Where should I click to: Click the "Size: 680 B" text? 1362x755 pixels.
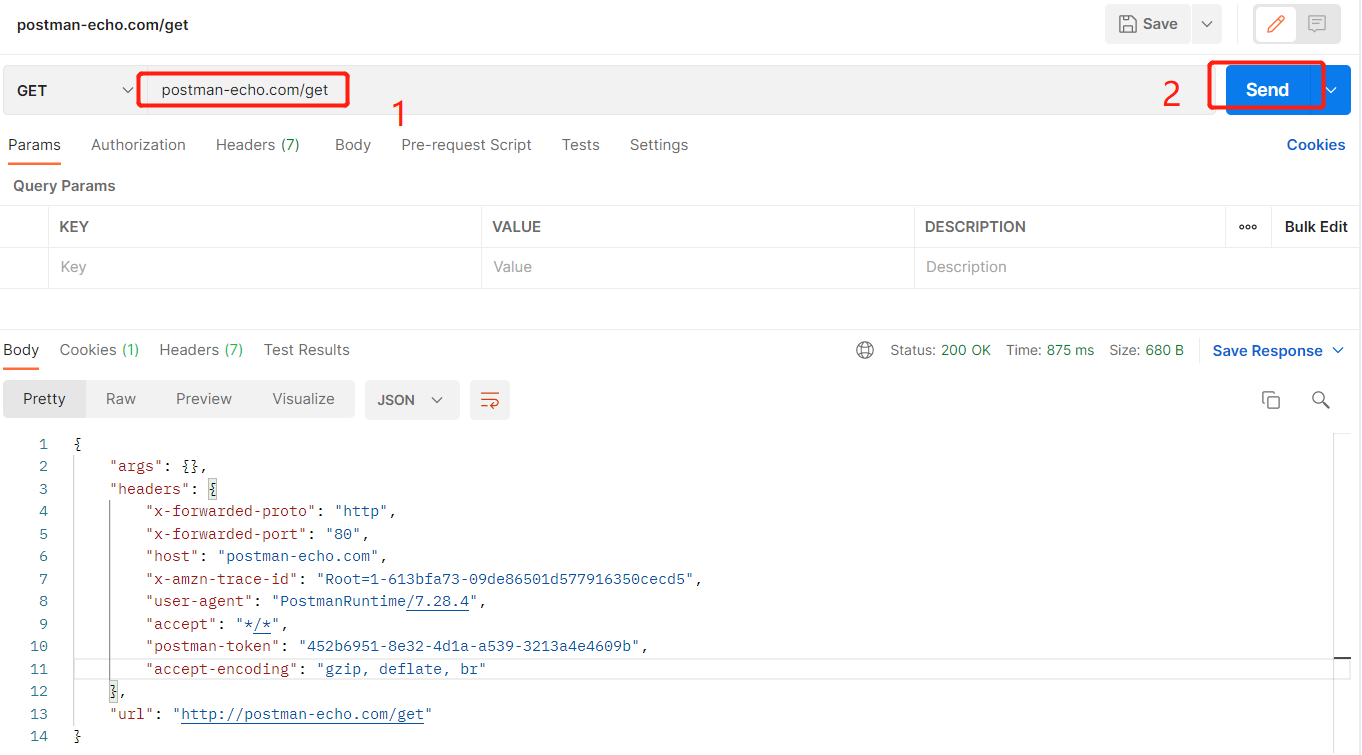pos(1147,350)
